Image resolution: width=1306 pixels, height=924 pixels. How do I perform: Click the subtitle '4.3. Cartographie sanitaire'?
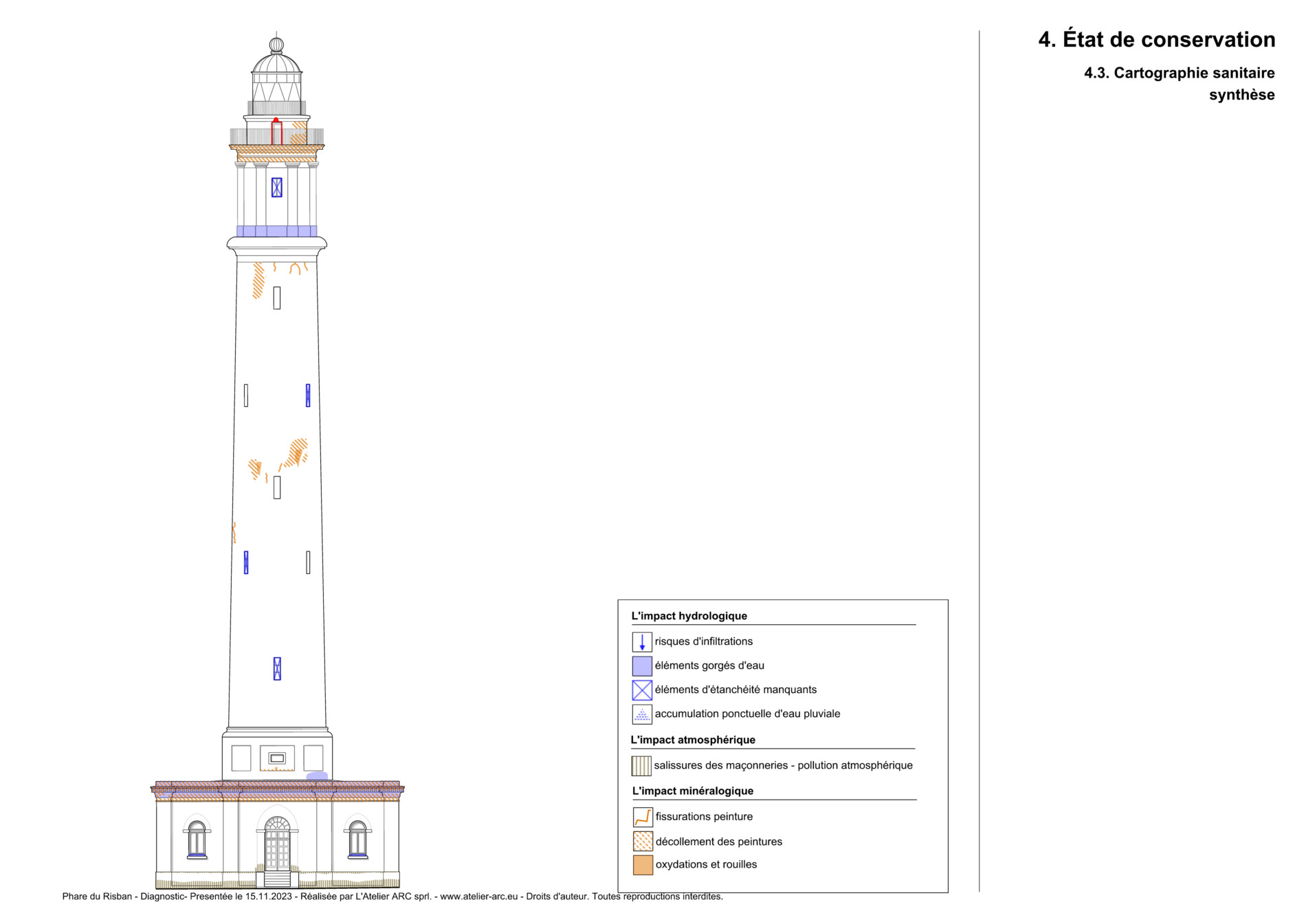[1180, 73]
